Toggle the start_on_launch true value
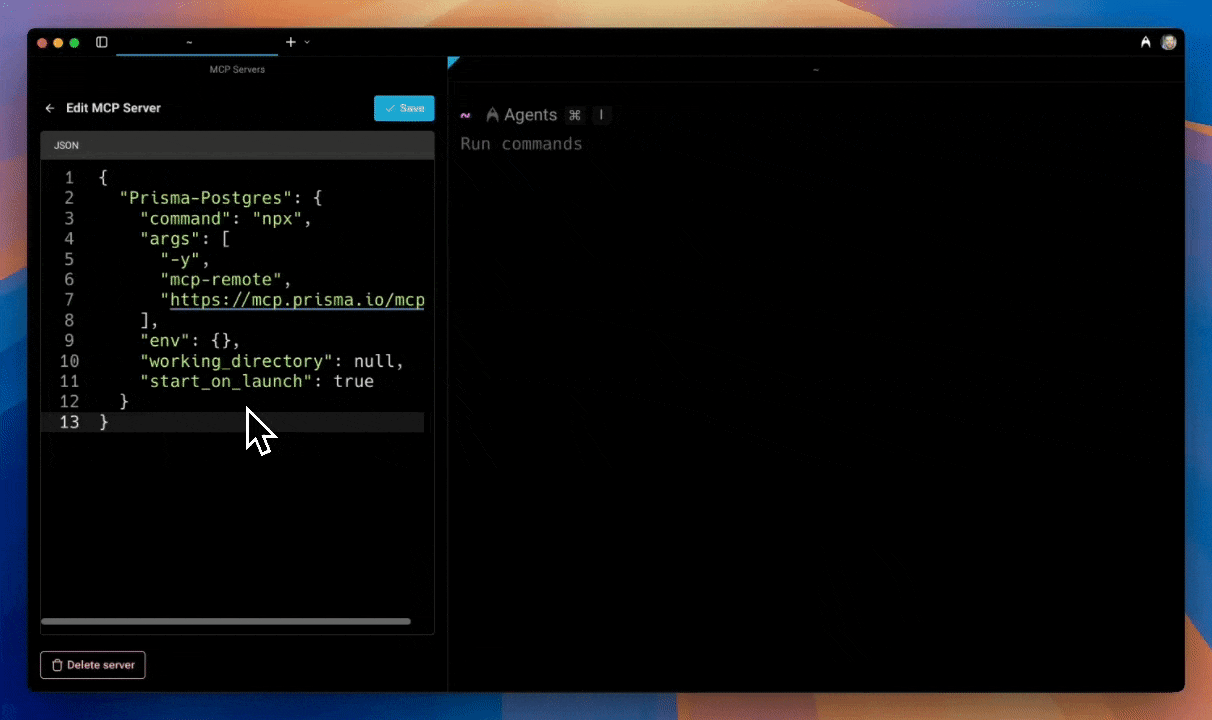Image resolution: width=1212 pixels, height=720 pixels. pos(354,381)
